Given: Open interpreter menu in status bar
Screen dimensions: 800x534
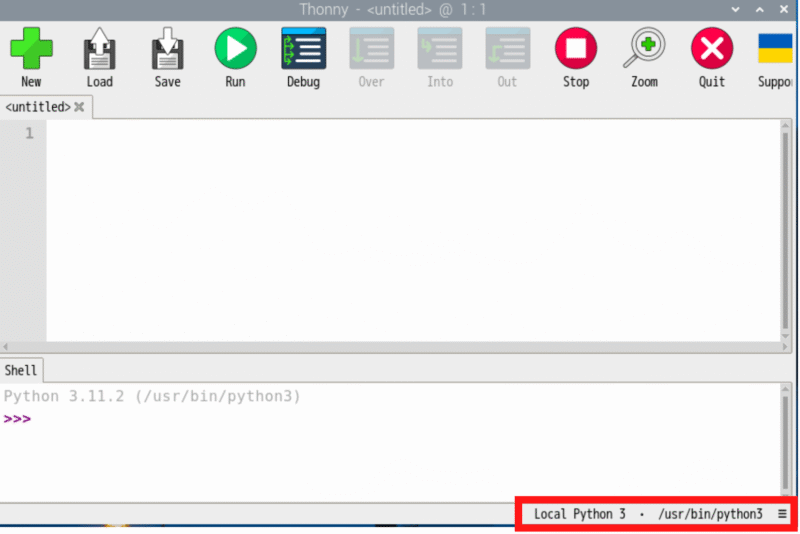Looking at the screenshot, I should click(782, 514).
